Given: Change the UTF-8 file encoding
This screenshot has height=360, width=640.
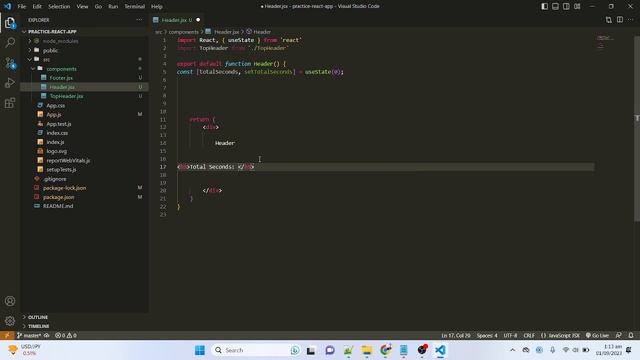Looking at the screenshot, I should point(510,335).
